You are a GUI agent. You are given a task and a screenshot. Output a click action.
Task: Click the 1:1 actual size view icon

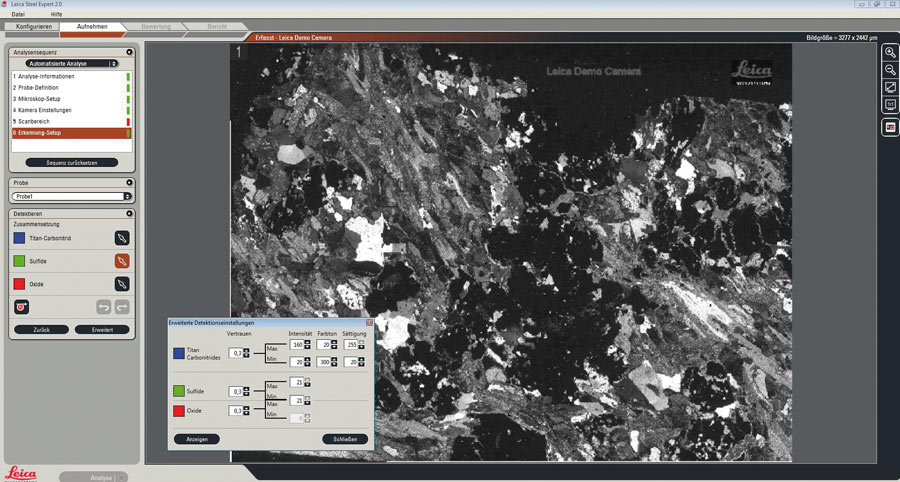pyautogui.click(x=890, y=105)
